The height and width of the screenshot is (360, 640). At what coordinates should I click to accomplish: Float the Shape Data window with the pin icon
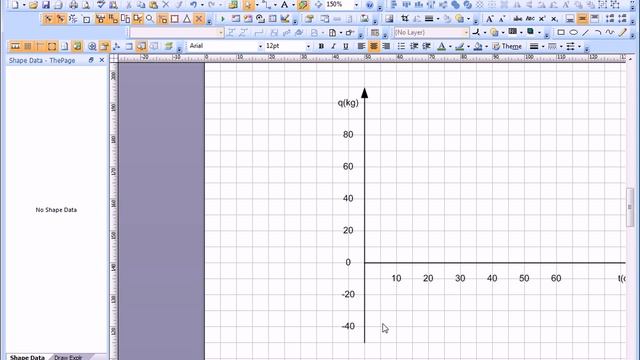[x=91, y=60]
